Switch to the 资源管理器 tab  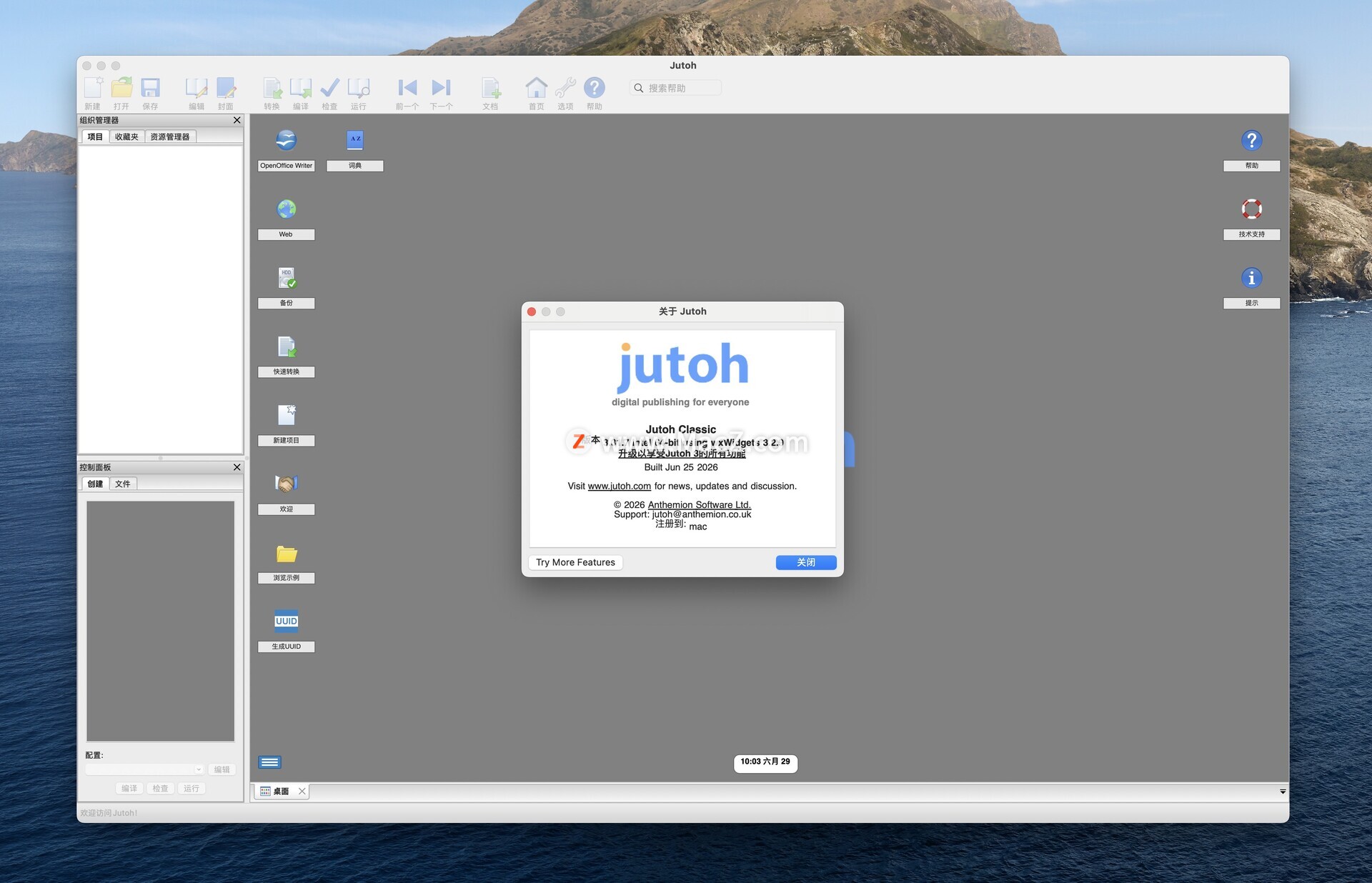170,136
